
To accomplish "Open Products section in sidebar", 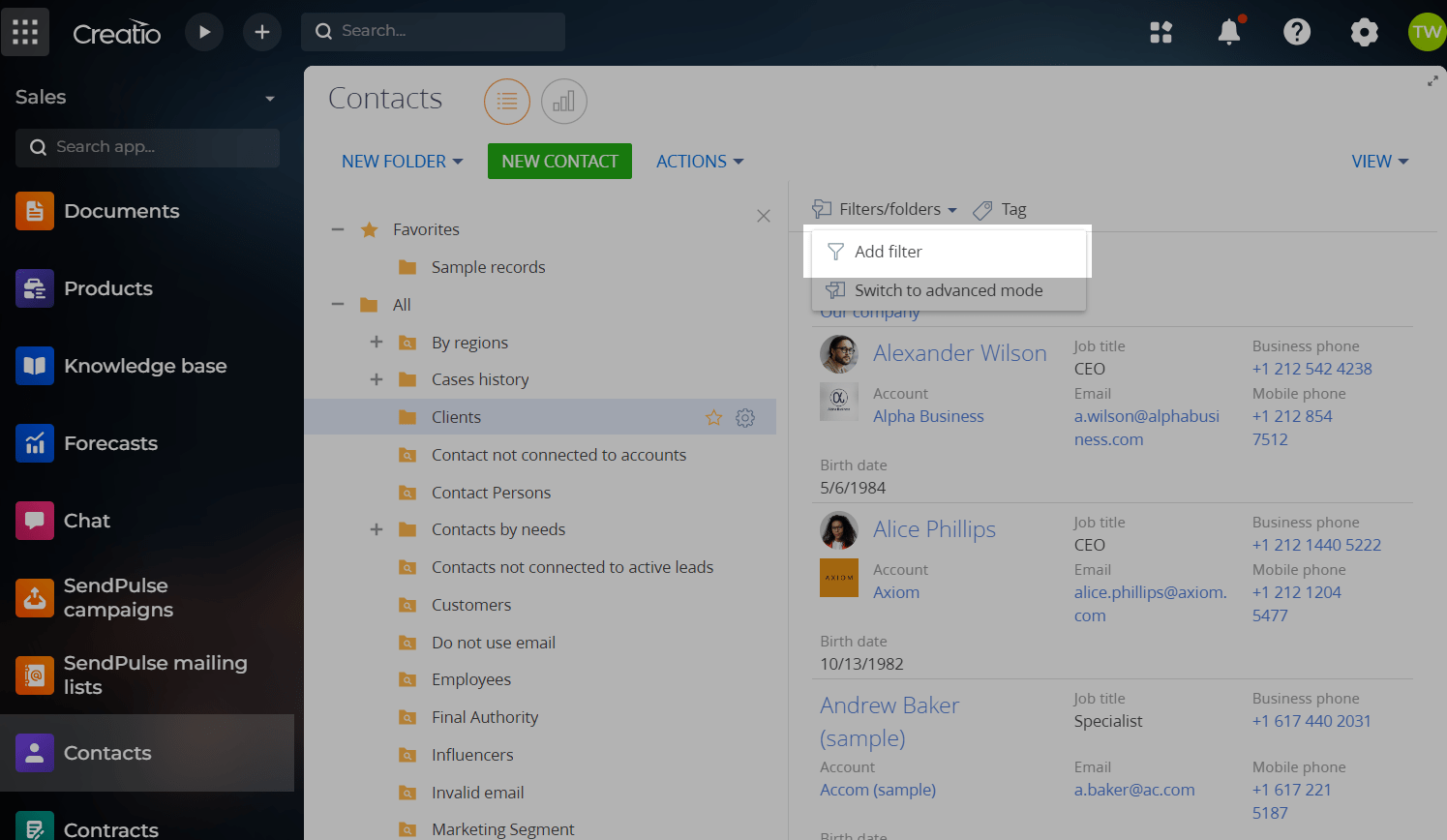I will tap(147, 288).
